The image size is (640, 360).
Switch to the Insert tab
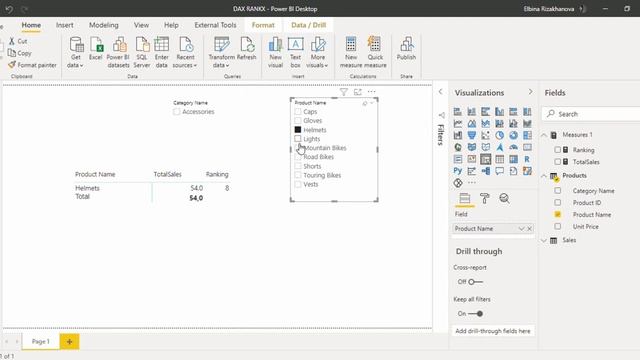(x=65, y=25)
